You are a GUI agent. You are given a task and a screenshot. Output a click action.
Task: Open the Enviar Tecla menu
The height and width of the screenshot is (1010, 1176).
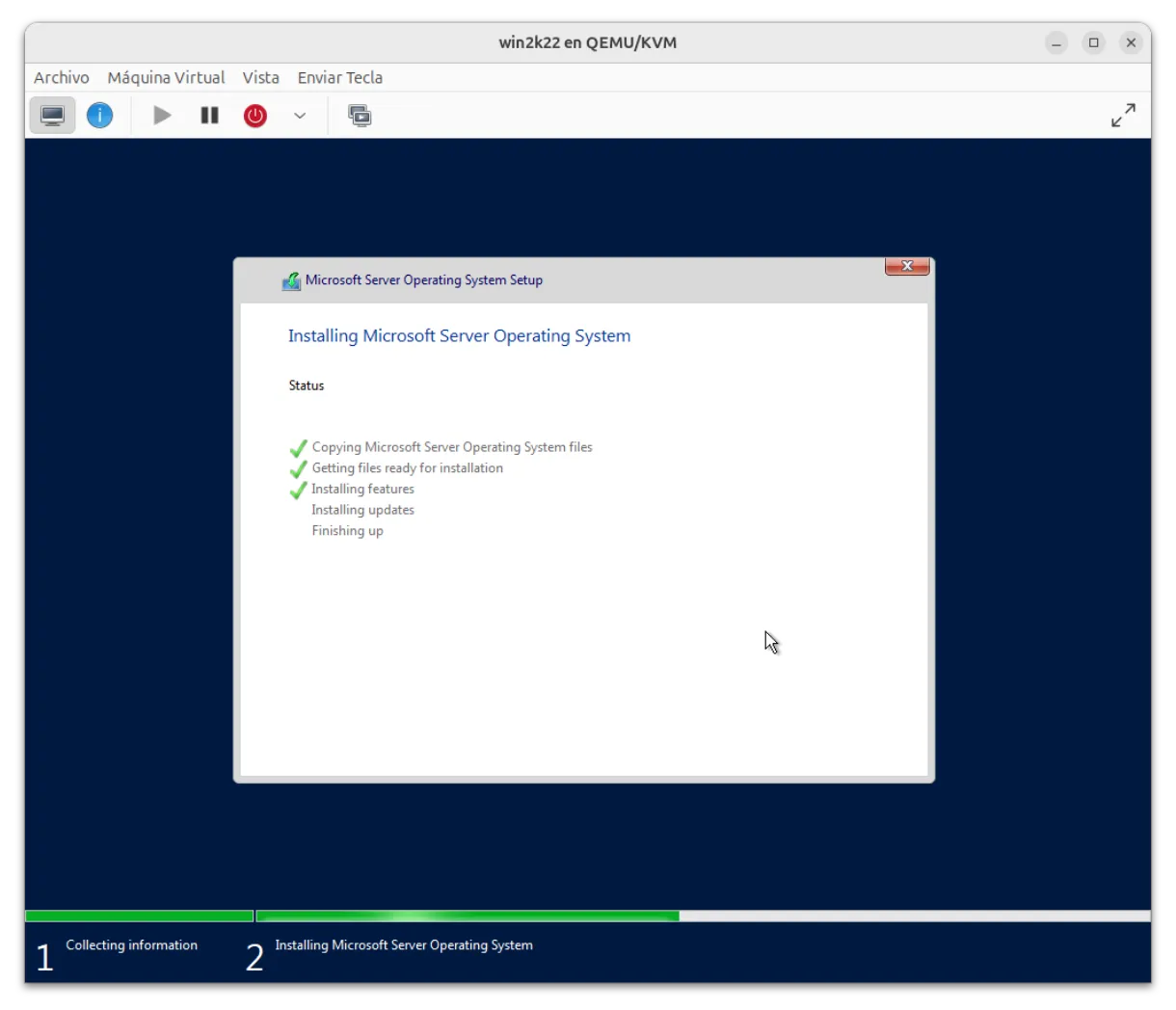pyautogui.click(x=339, y=77)
